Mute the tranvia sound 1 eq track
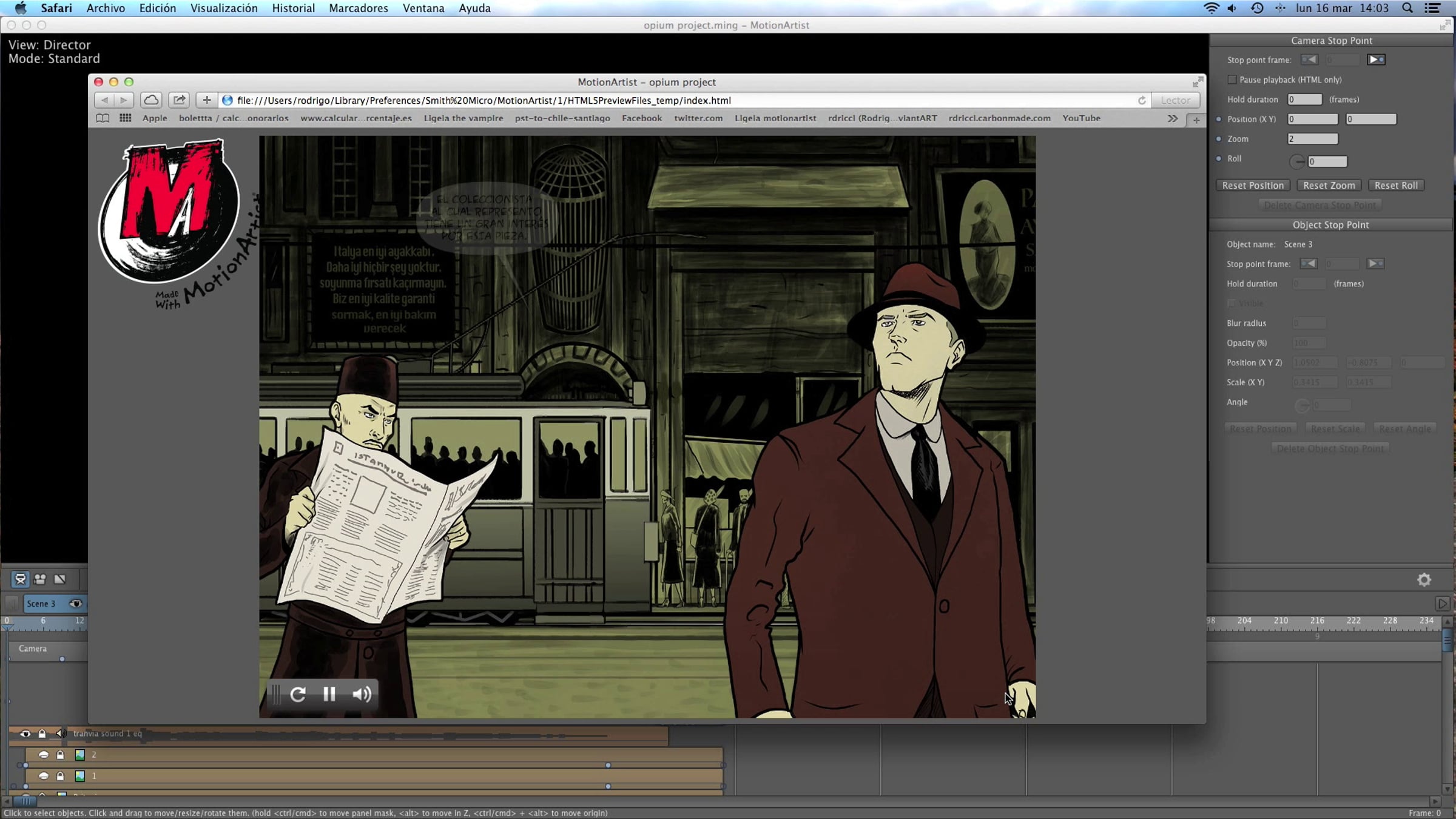This screenshot has height=819, width=1456. pyautogui.click(x=60, y=733)
